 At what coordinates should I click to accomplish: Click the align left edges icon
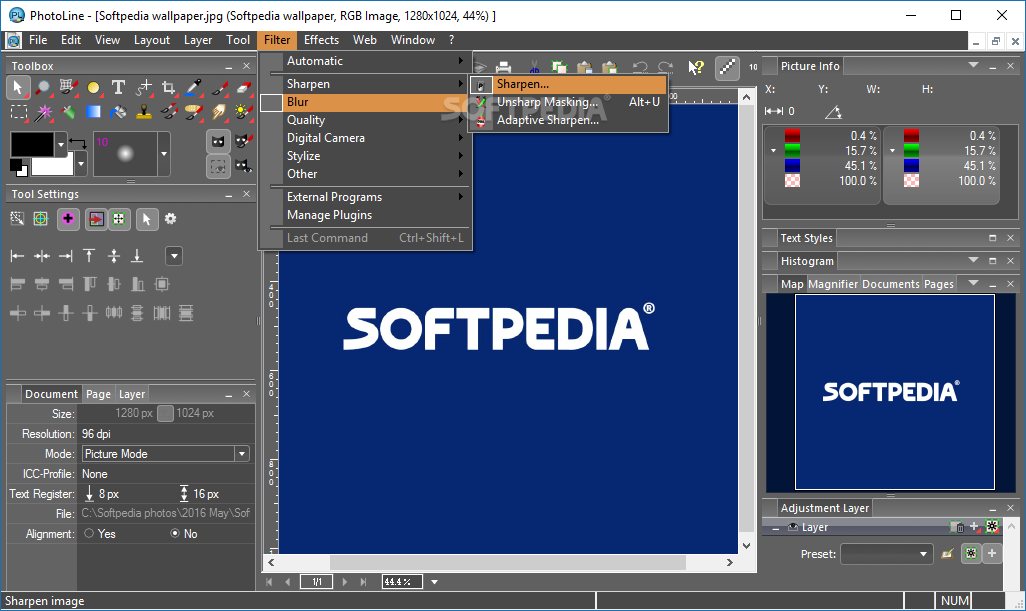click(x=18, y=256)
